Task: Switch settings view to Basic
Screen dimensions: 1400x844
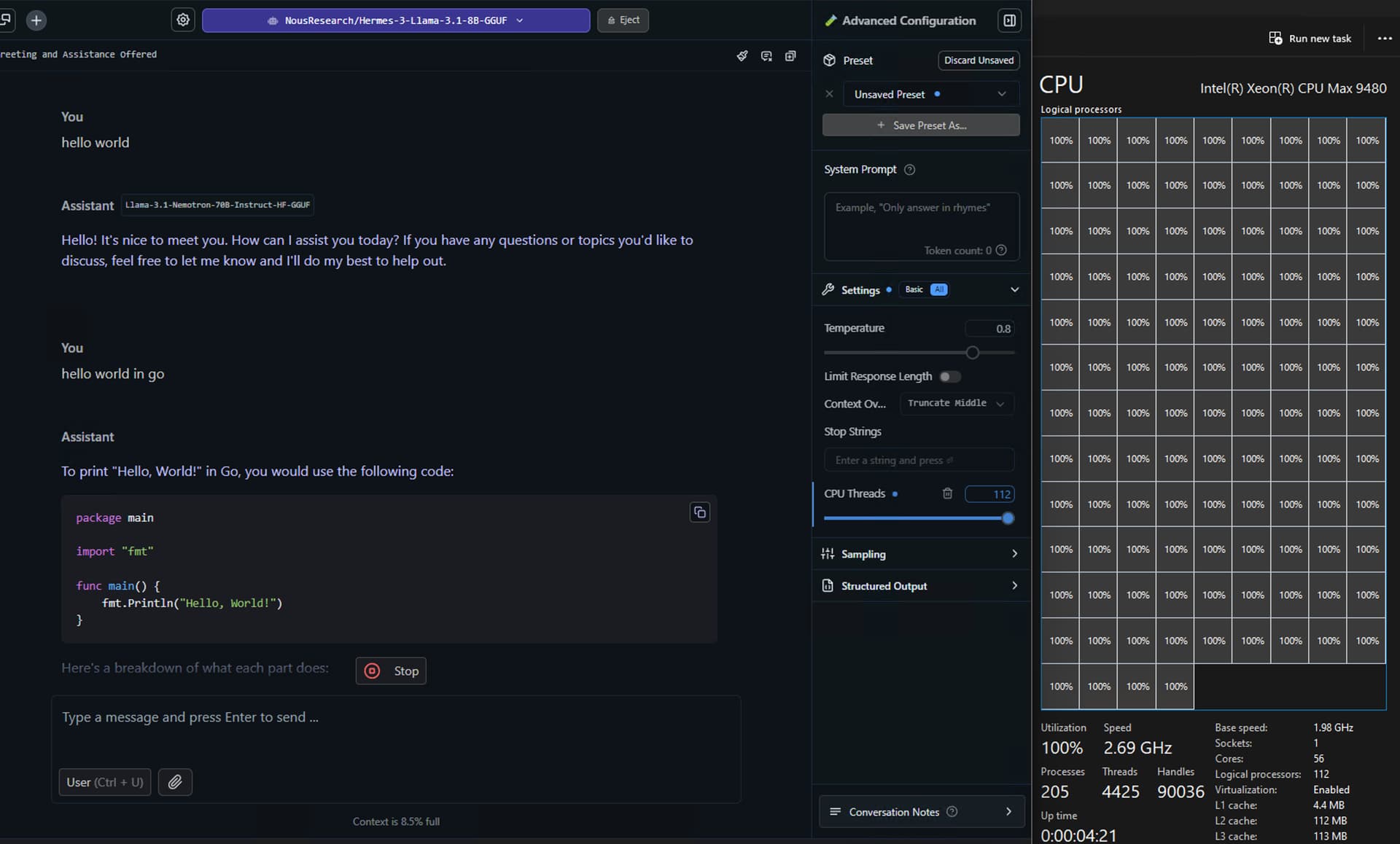Action: click(914, 289)
